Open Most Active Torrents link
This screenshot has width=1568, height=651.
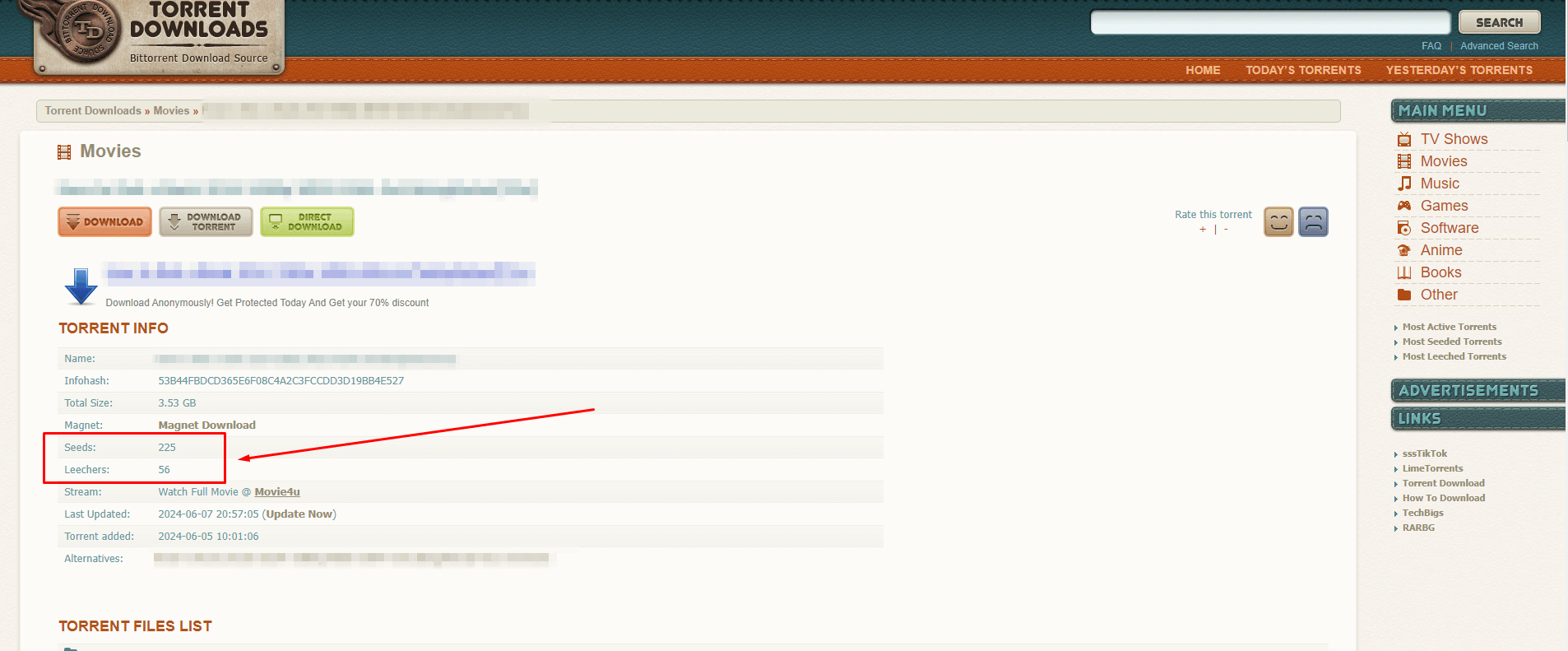click(1450, 327)
